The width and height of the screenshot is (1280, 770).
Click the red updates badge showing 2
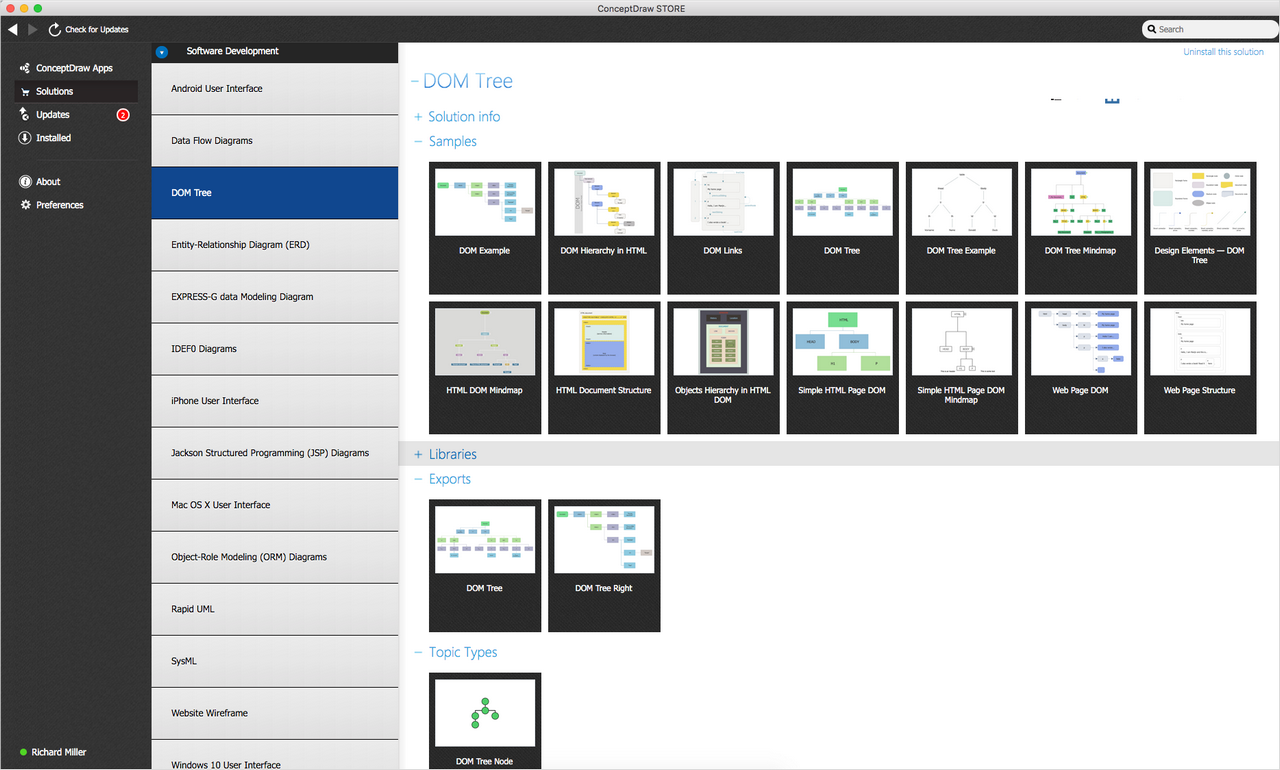click(123, 115)
